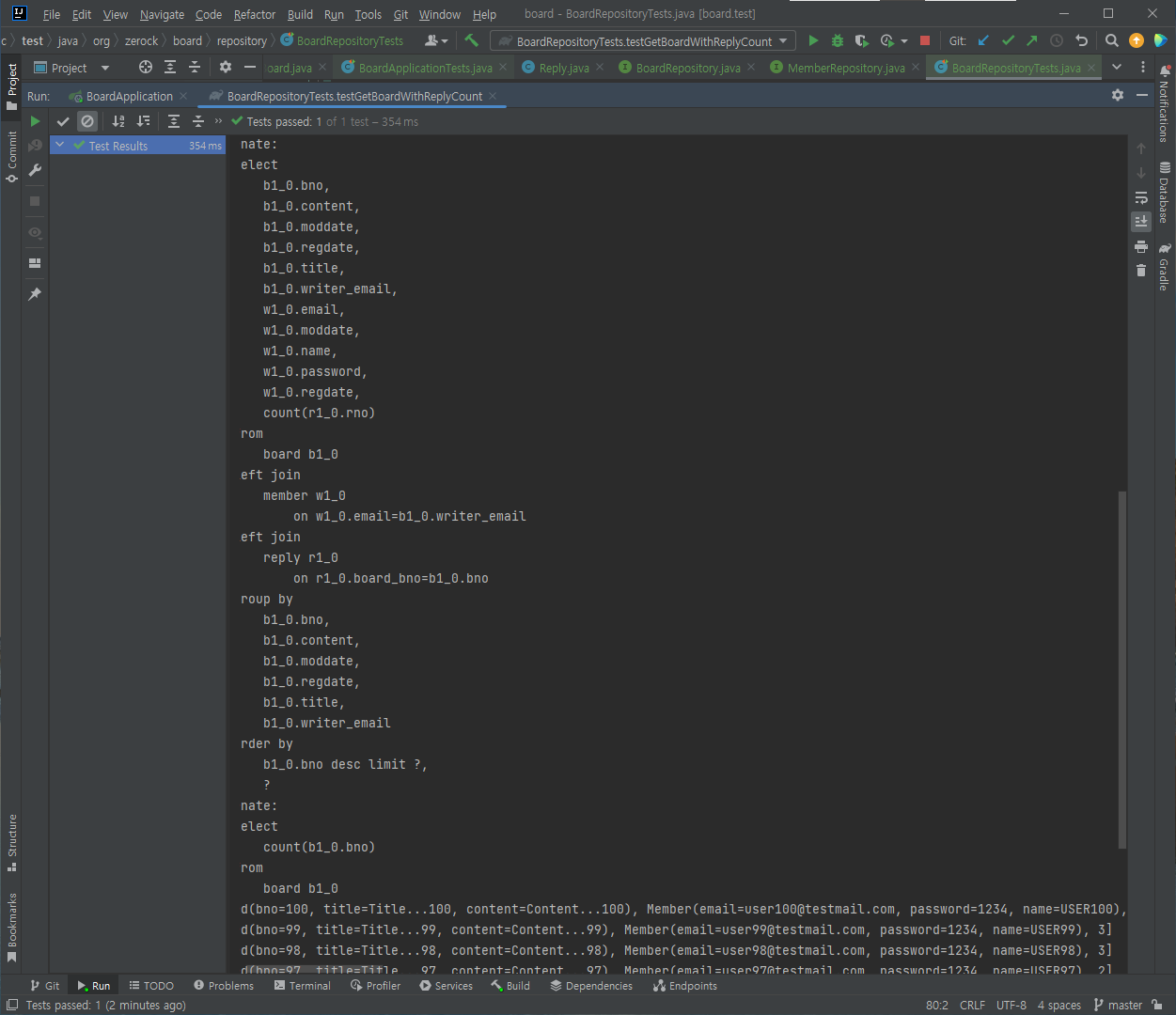Run the selected test configuration
The image size is (1176, 1015).
pos(813,40)
